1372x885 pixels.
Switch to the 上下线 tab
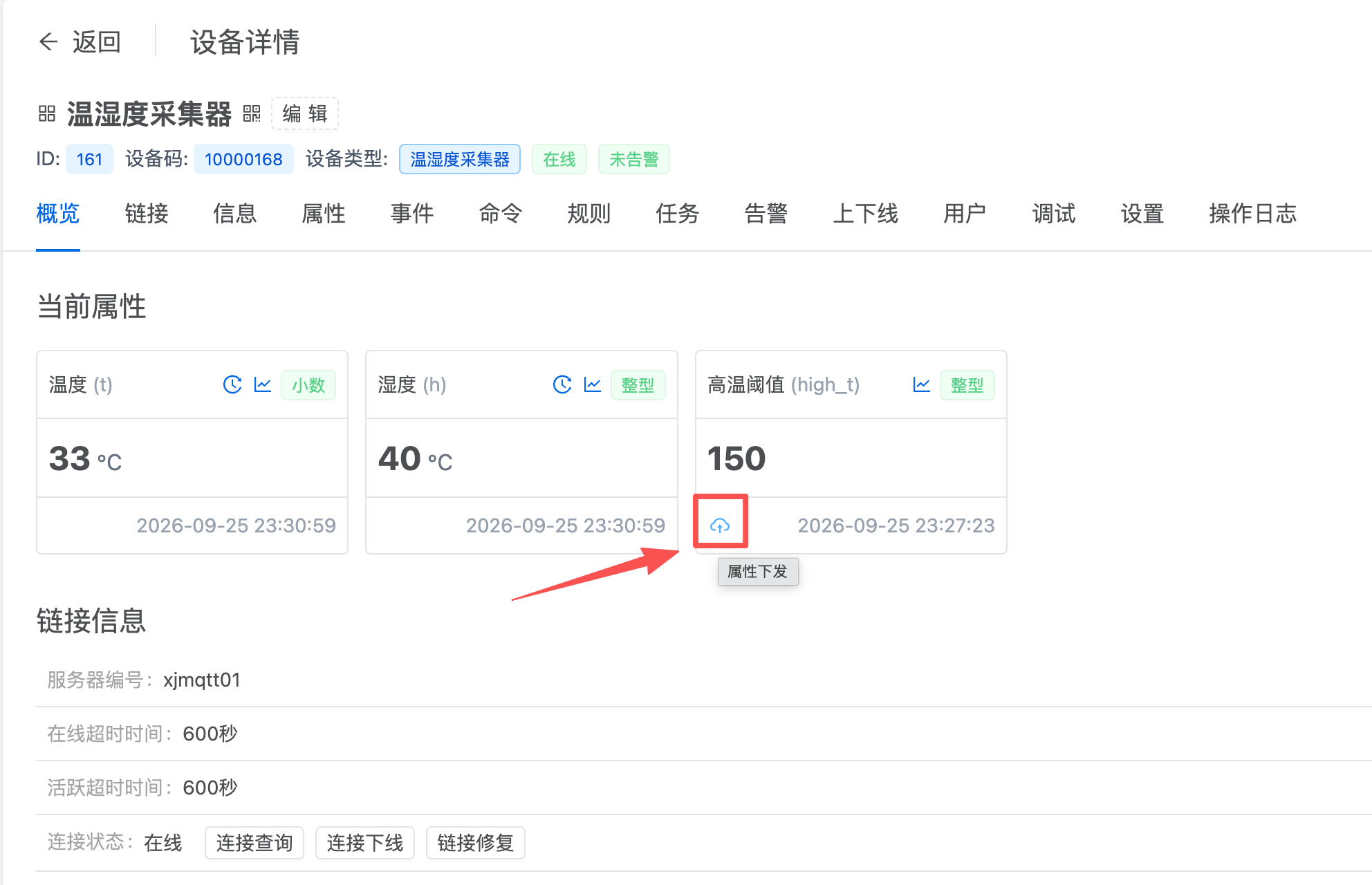[x=866, y=214]
